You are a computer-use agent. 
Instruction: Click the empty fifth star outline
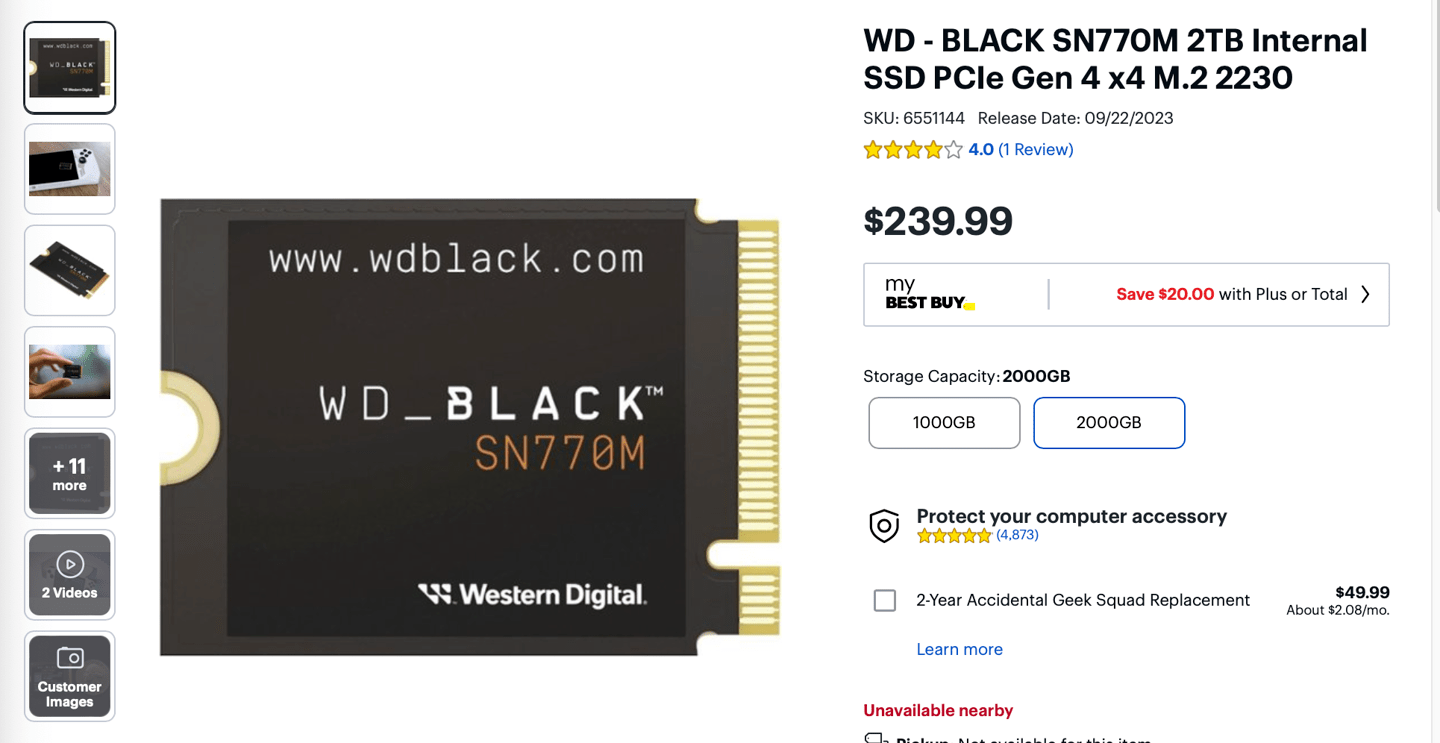point(955,148)
